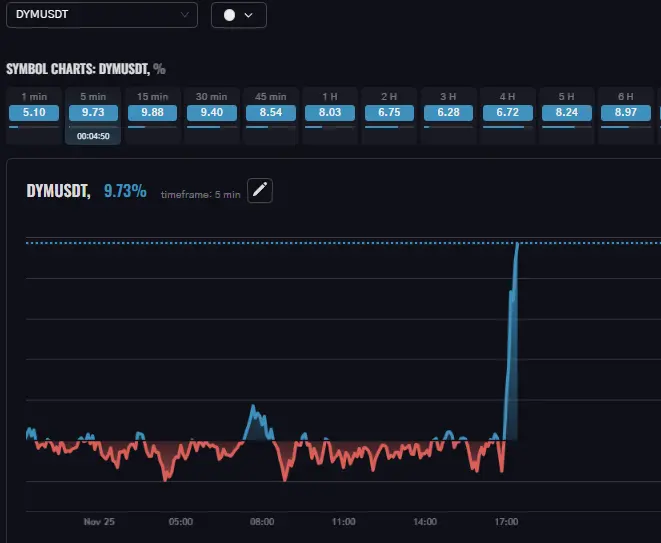Screen dimensions: 661x543
Task: Click the 9.73% value in chart header
Action: tap(125, 191)
